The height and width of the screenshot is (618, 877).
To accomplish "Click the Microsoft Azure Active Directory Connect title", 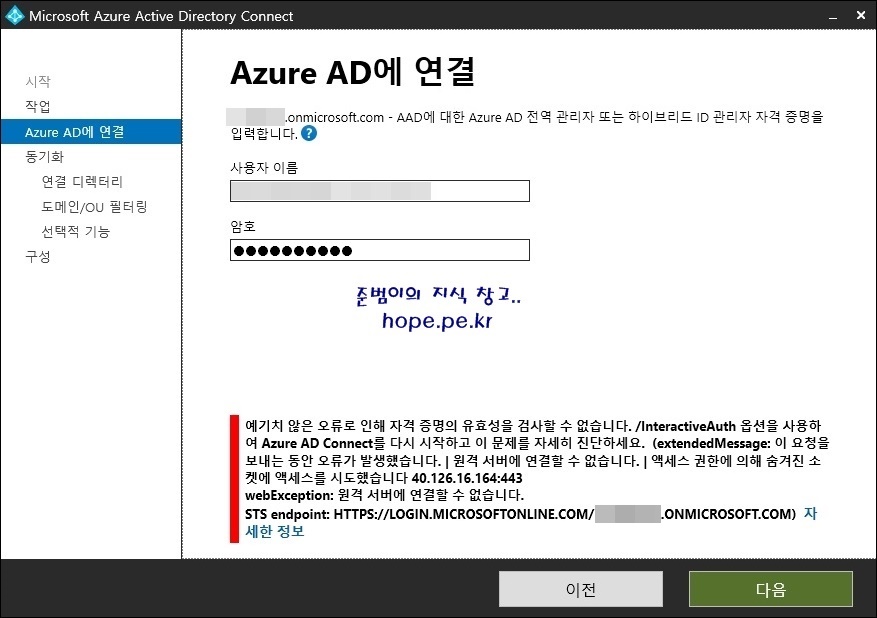I will click(161, 16).
